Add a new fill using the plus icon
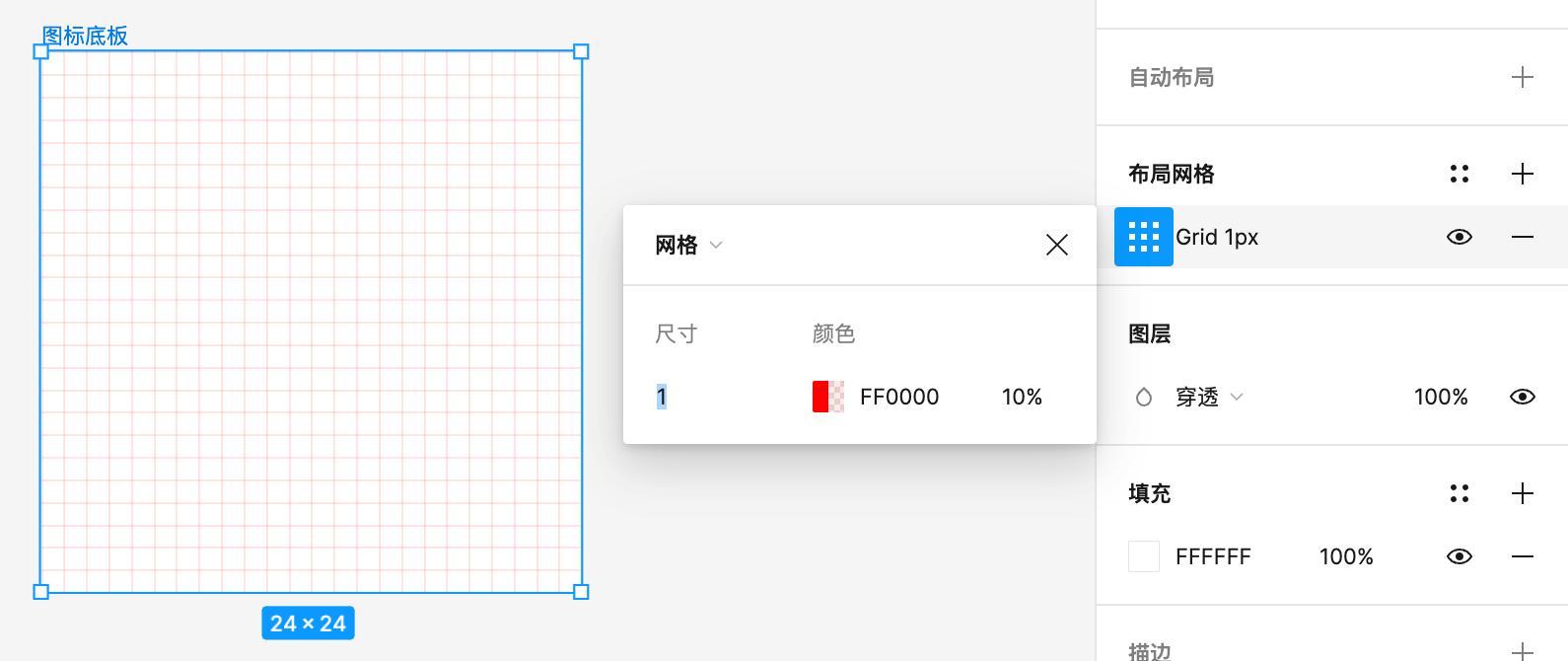This screenshot has height=661, width=1568. (x=1522, y=493)
